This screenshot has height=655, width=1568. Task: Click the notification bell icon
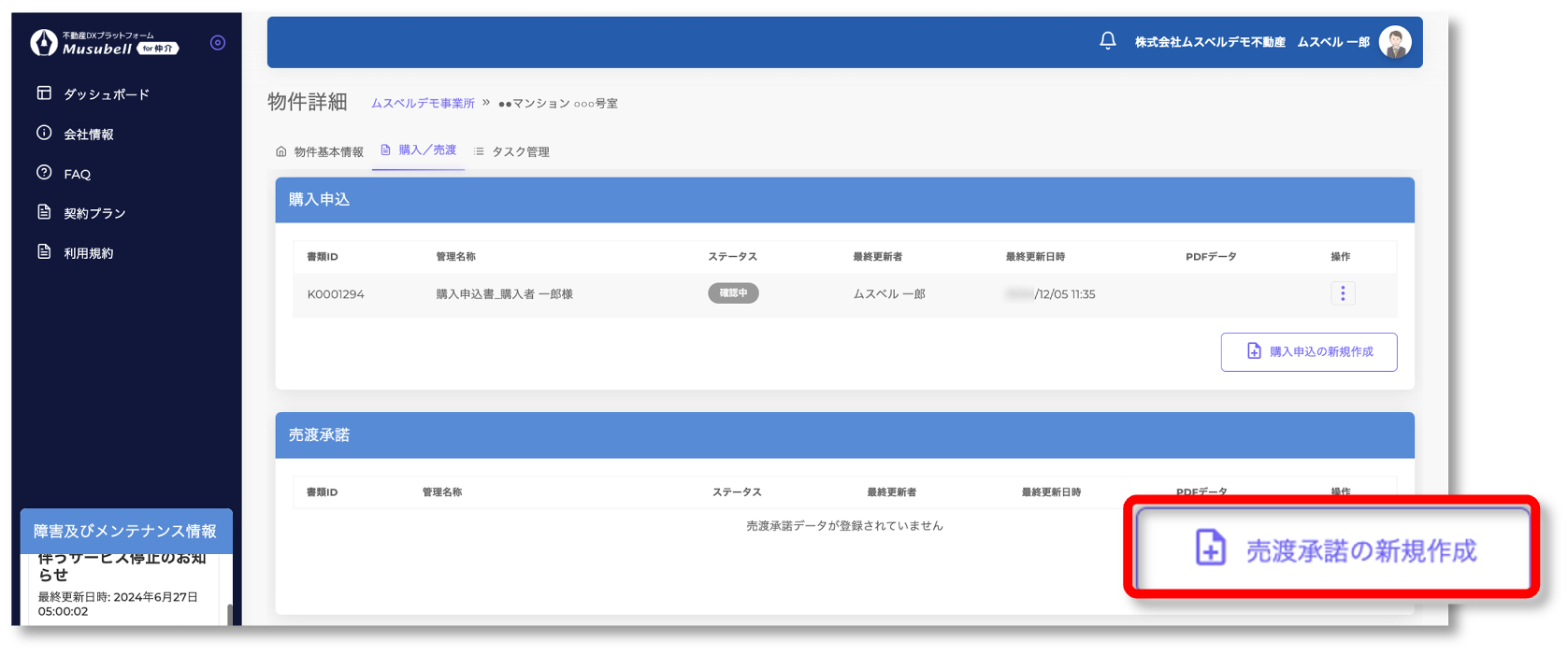pos(1107,41)
